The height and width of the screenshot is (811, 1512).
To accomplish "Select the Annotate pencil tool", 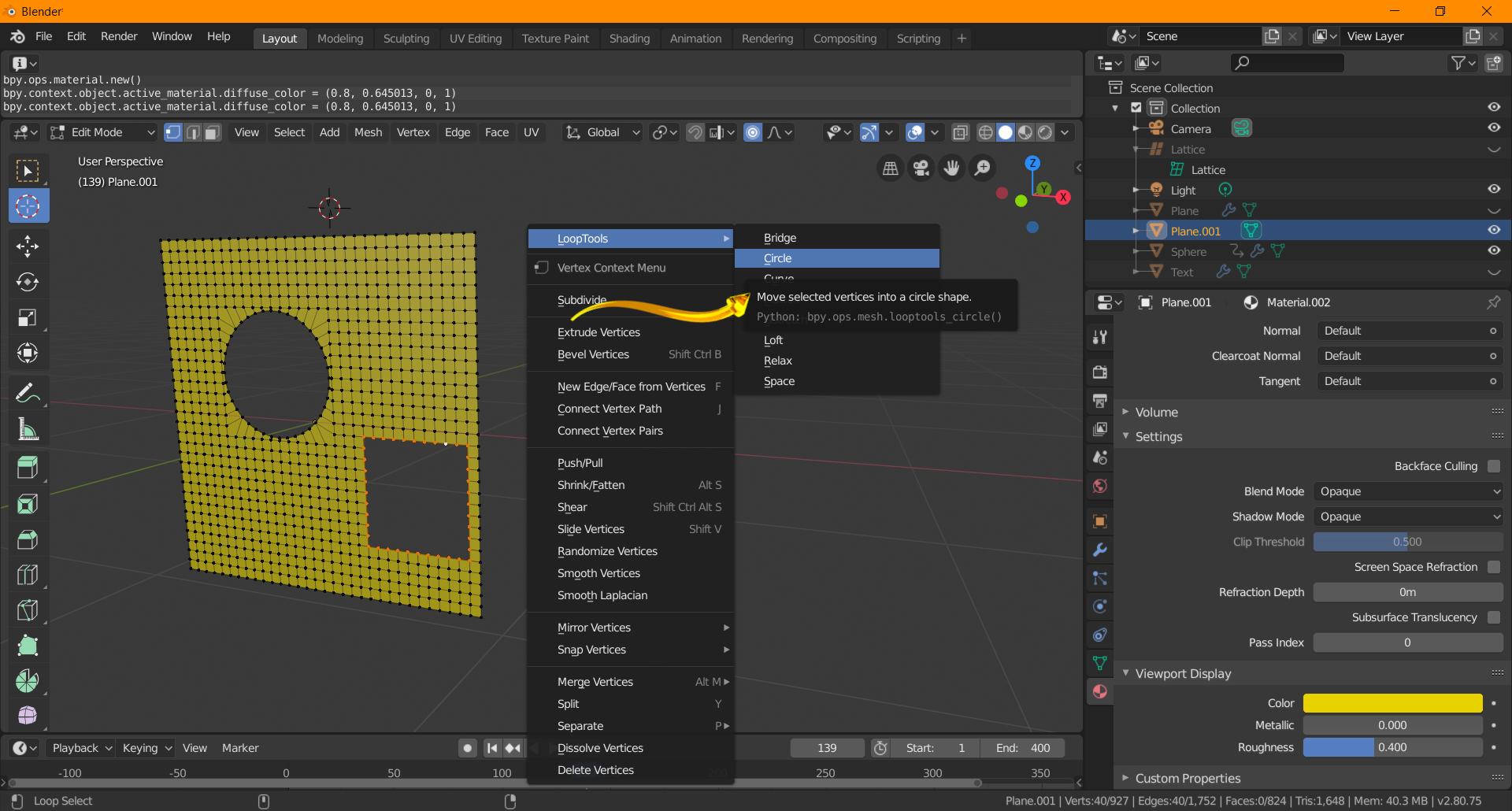I will coord(28,392).
